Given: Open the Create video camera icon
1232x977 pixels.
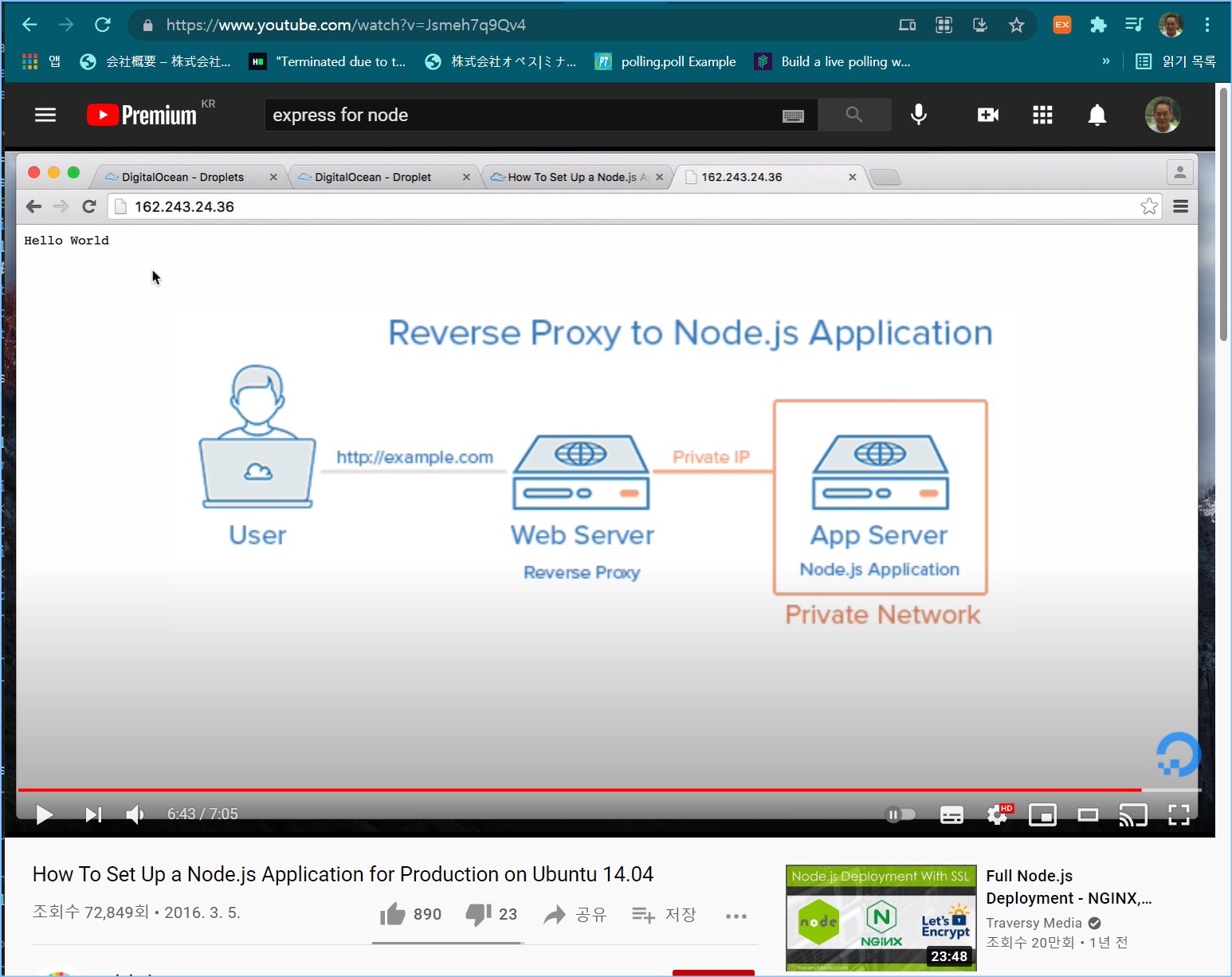Looking at the screenshot, I should pyautogui.click(x=987, y=115).
